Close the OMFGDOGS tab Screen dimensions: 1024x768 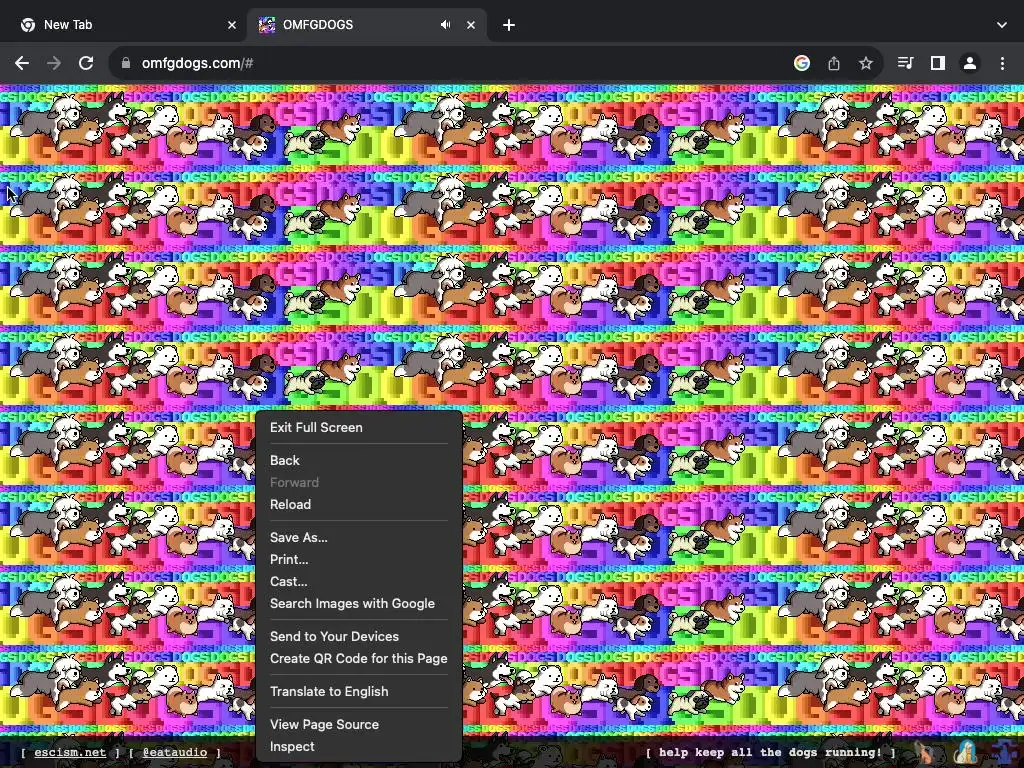[x=471, y=25]
